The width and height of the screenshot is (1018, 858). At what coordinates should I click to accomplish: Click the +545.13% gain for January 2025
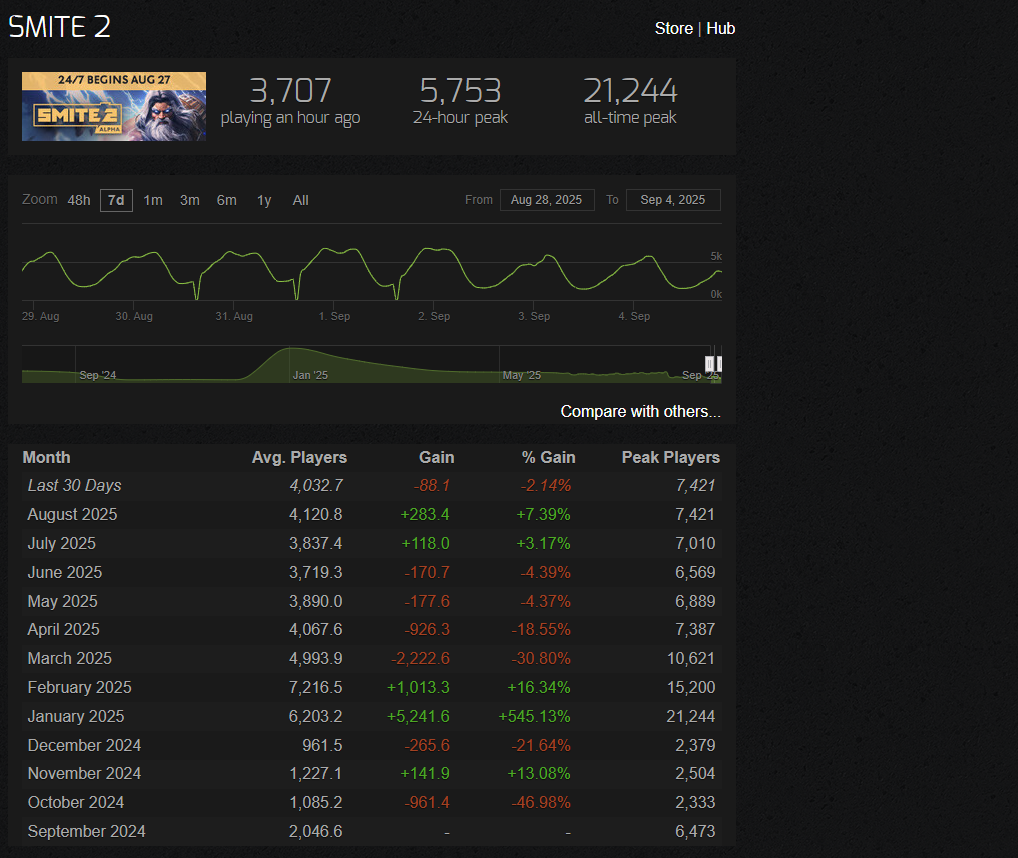pyautogui.click(x=534, y=717)
